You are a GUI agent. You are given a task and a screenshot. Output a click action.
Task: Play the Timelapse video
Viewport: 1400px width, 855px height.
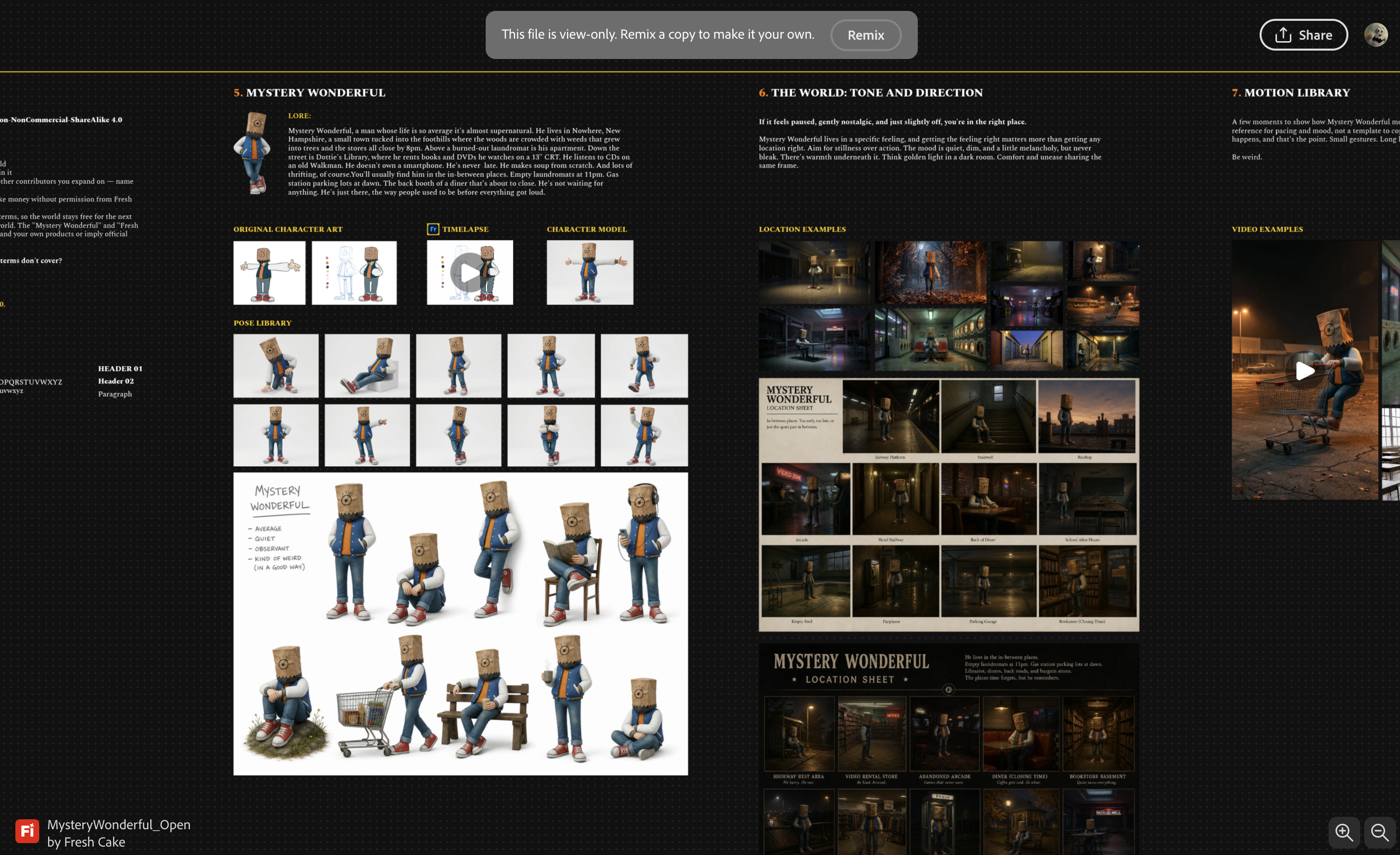pos(469,273)
